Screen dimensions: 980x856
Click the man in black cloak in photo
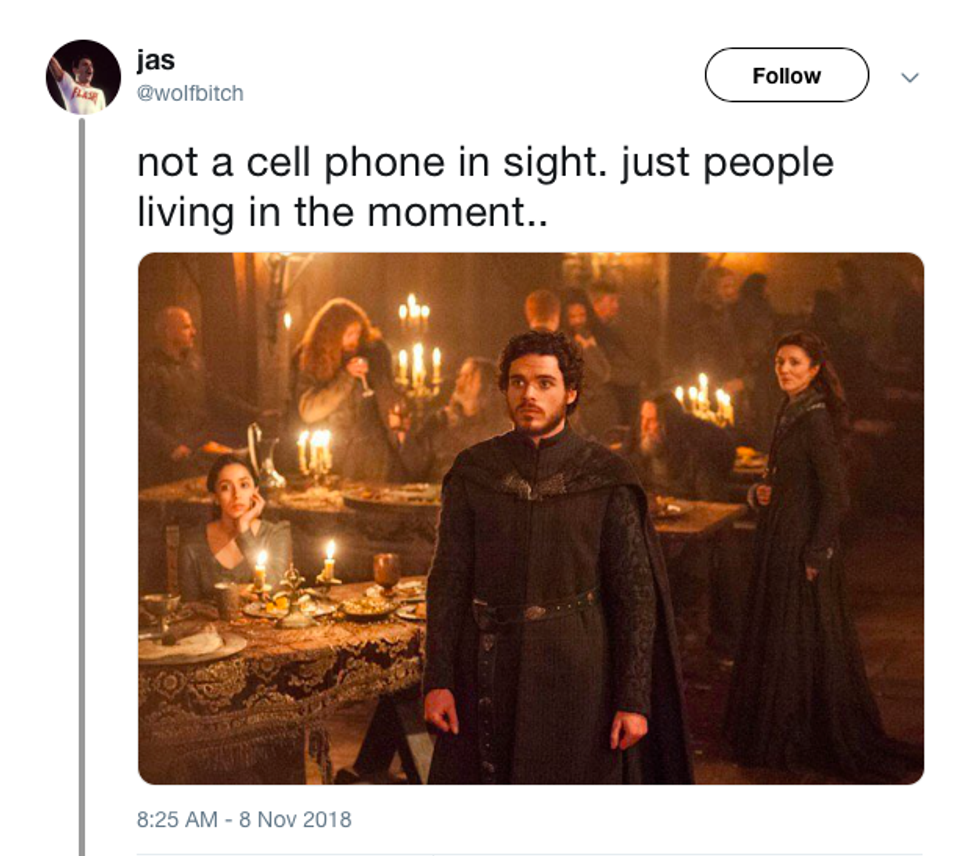click(550, 556)
